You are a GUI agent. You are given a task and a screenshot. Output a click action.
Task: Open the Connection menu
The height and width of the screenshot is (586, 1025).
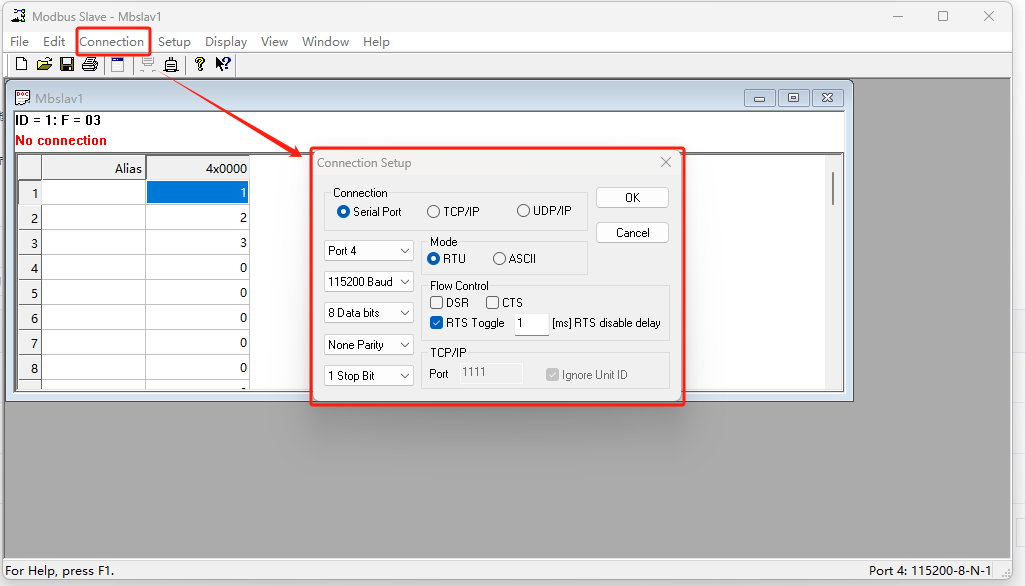[112, 42]
